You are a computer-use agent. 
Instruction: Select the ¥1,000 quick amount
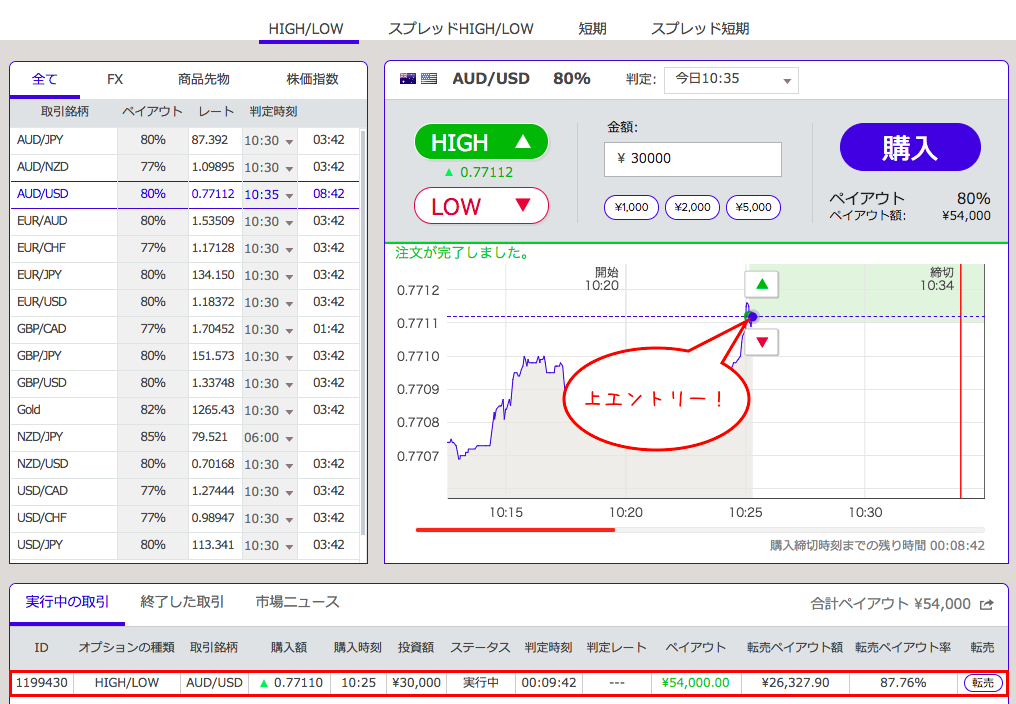[x=631, y=208]
